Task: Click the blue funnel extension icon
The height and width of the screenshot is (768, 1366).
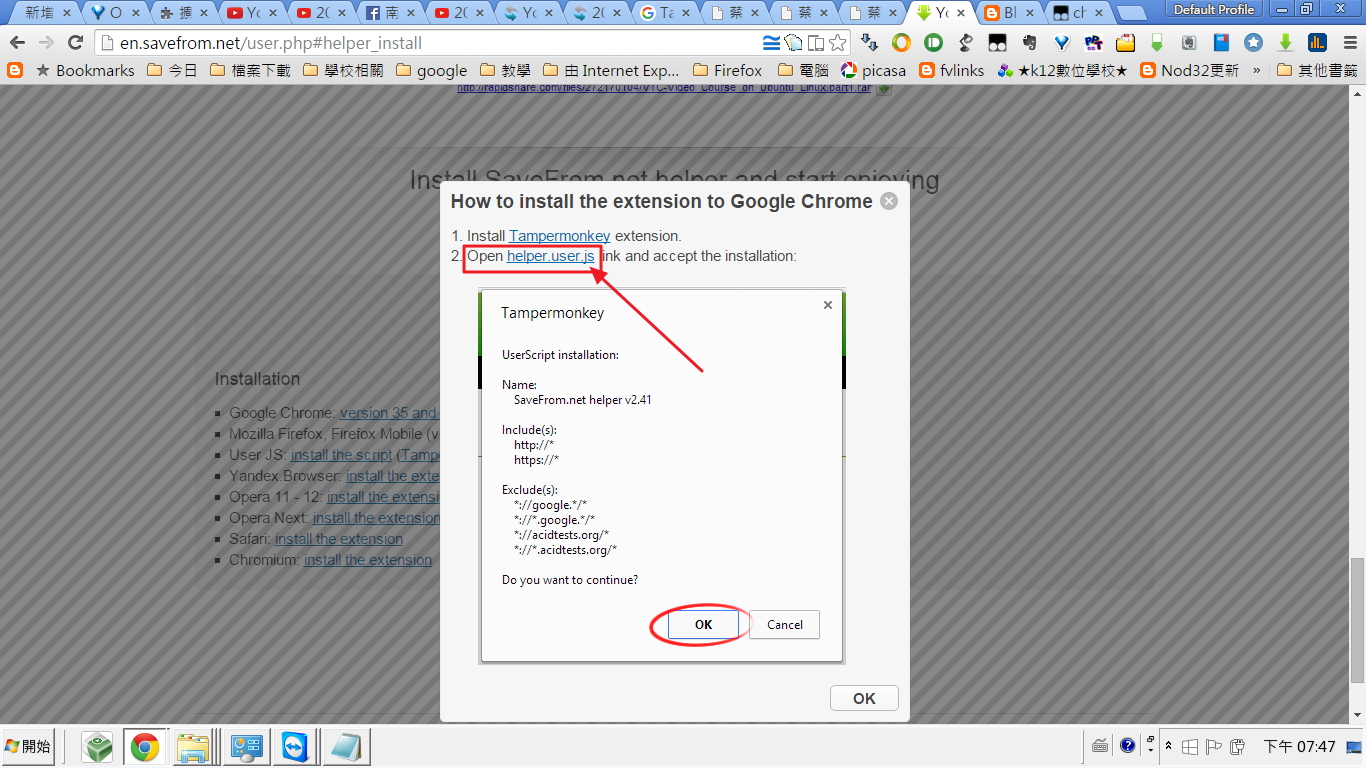Action: click(x=1061, y=43)
